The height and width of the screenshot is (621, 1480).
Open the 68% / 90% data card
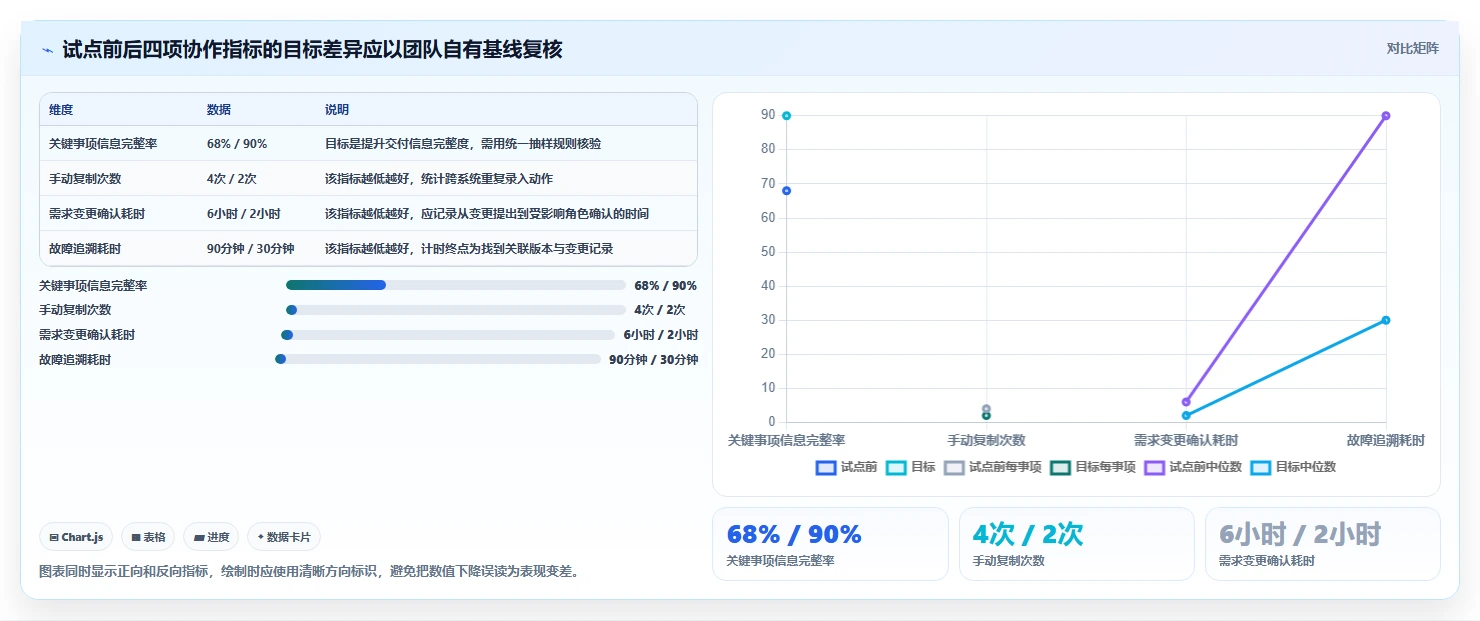coord(830,544)
